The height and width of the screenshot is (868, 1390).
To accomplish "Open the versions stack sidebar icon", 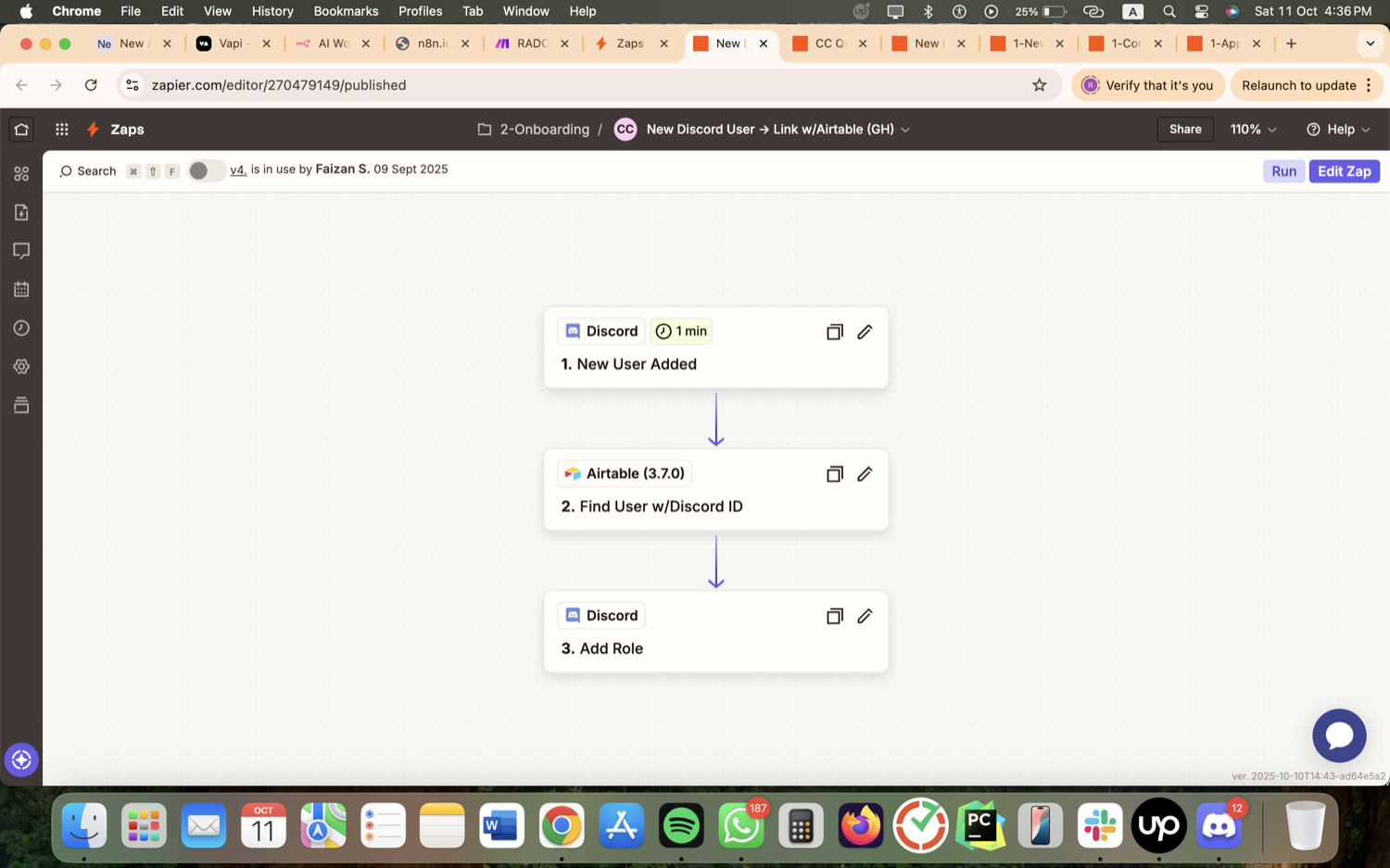I will [x=21, y=405].
